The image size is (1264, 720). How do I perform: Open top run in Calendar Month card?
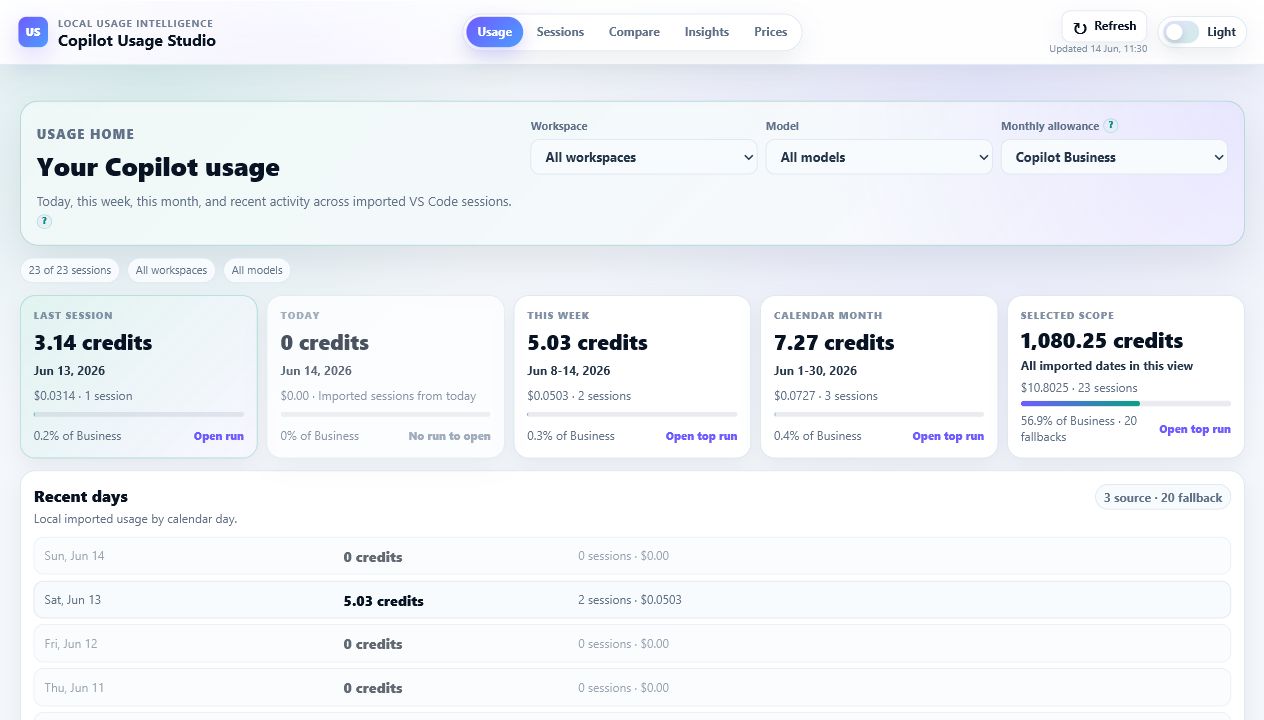[948, 436]
